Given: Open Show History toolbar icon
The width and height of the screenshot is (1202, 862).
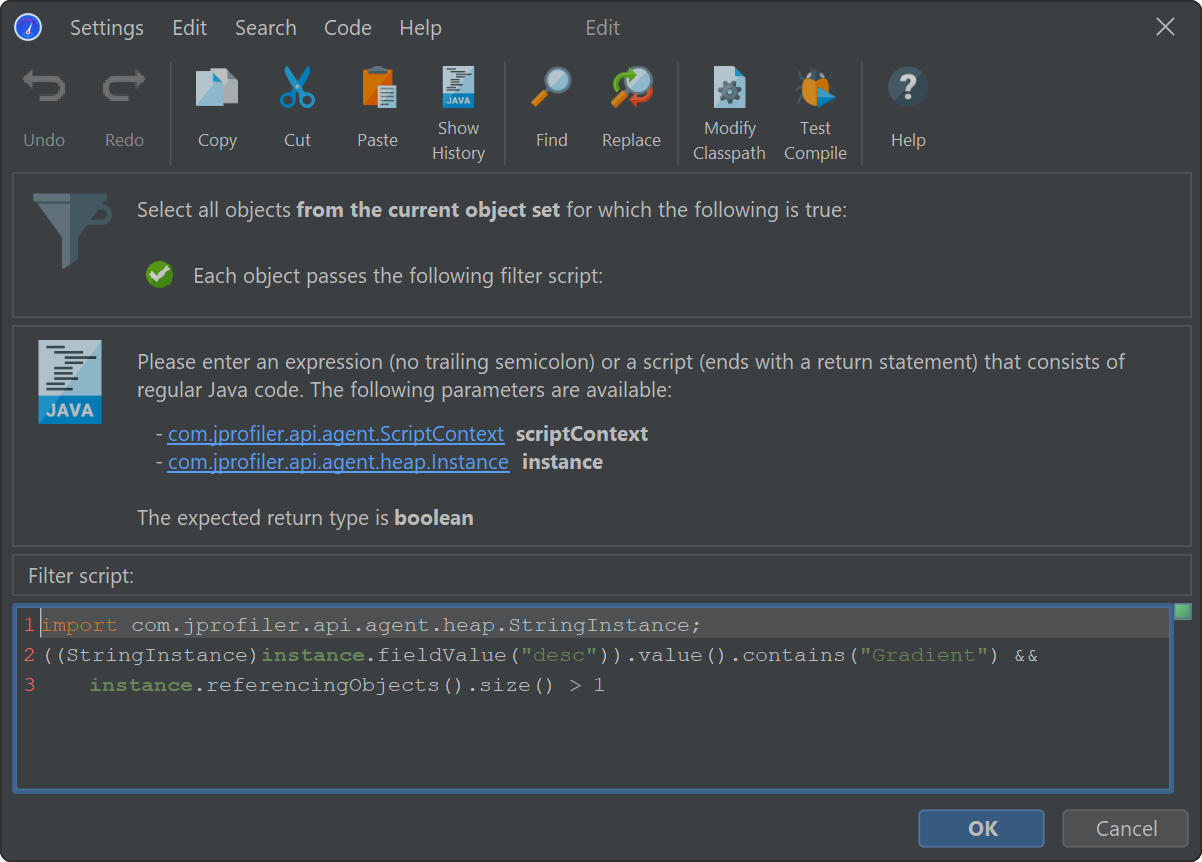Looking at the screenshot, I should point(458,87).
